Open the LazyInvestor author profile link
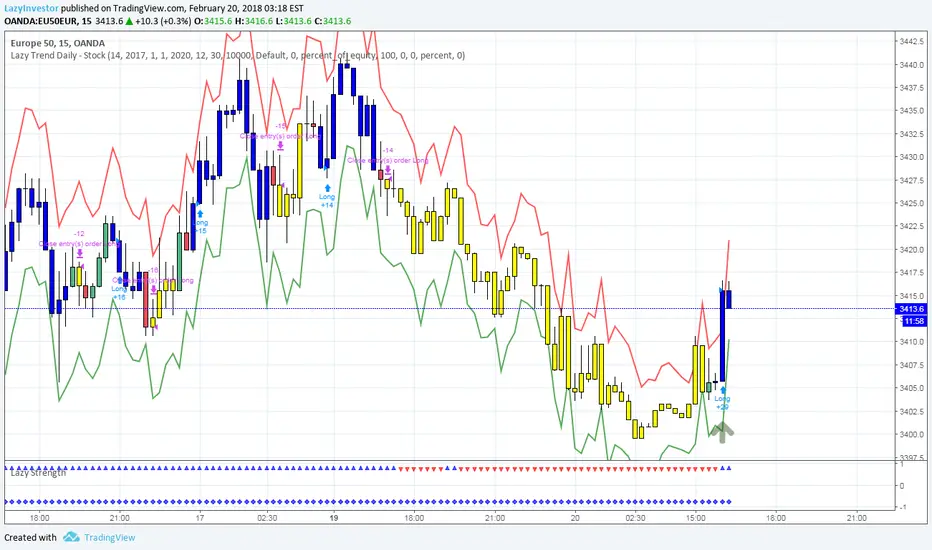 coord(32,8)
